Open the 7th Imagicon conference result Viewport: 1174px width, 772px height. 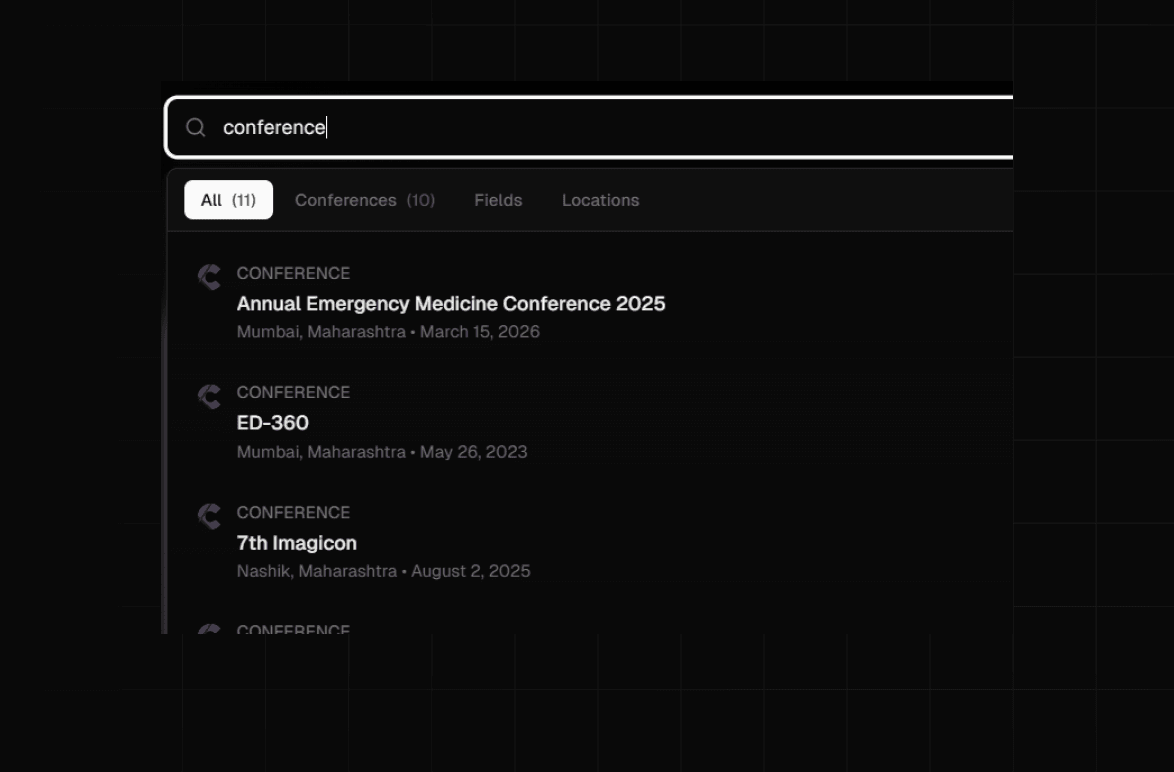tap(296, 543)
